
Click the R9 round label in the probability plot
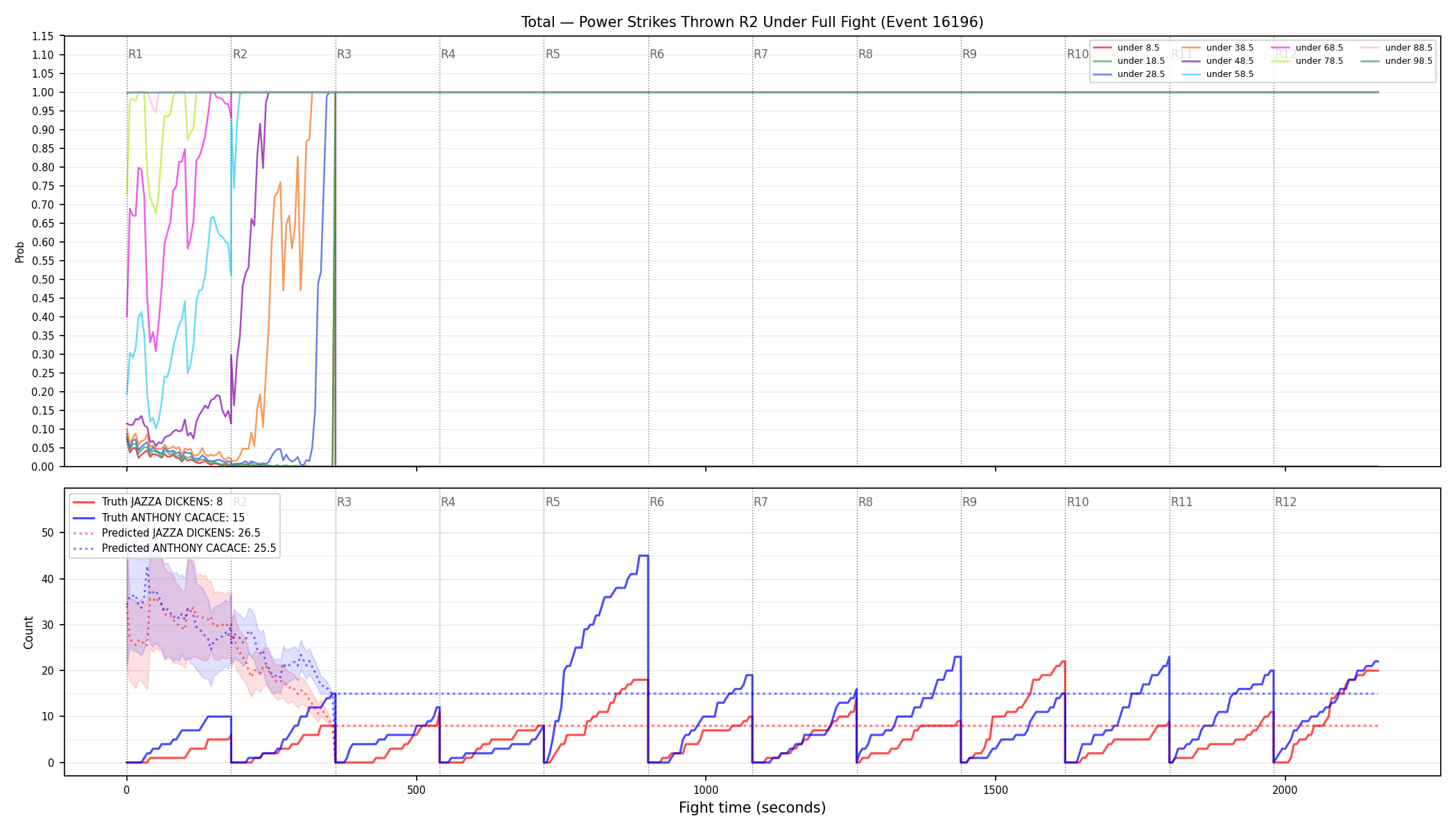(x=970, y=54)
